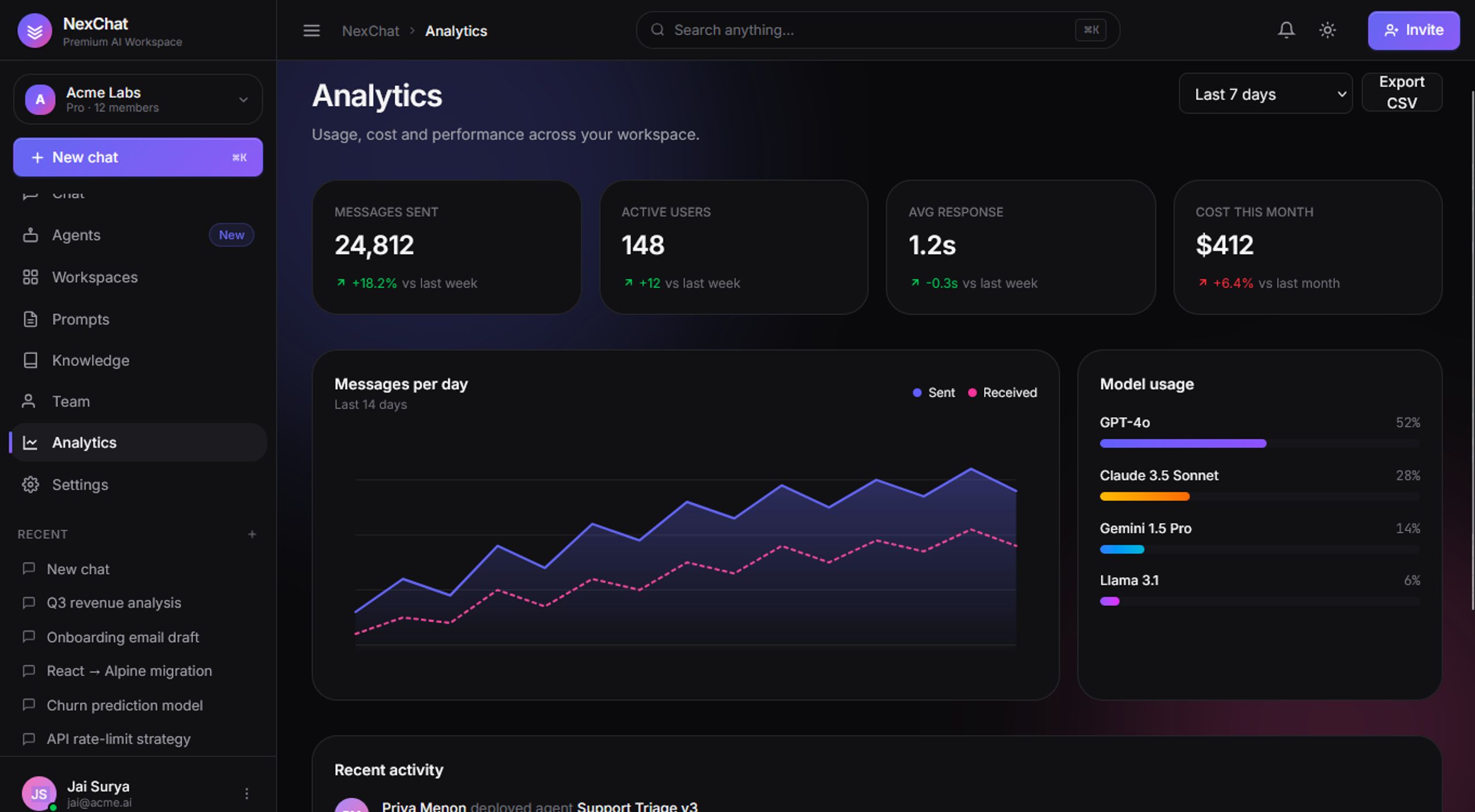Open the 'Onboarding email draft' chat
The height and width of the screenshot is (812, 1475).
138,637
